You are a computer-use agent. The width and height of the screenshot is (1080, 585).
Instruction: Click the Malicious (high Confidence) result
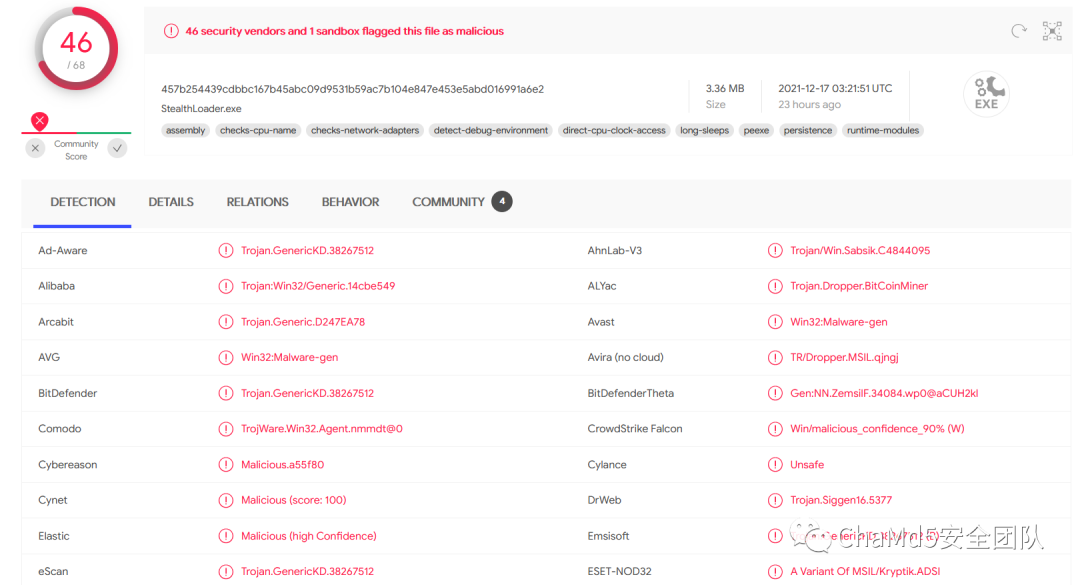pos(309,536)
